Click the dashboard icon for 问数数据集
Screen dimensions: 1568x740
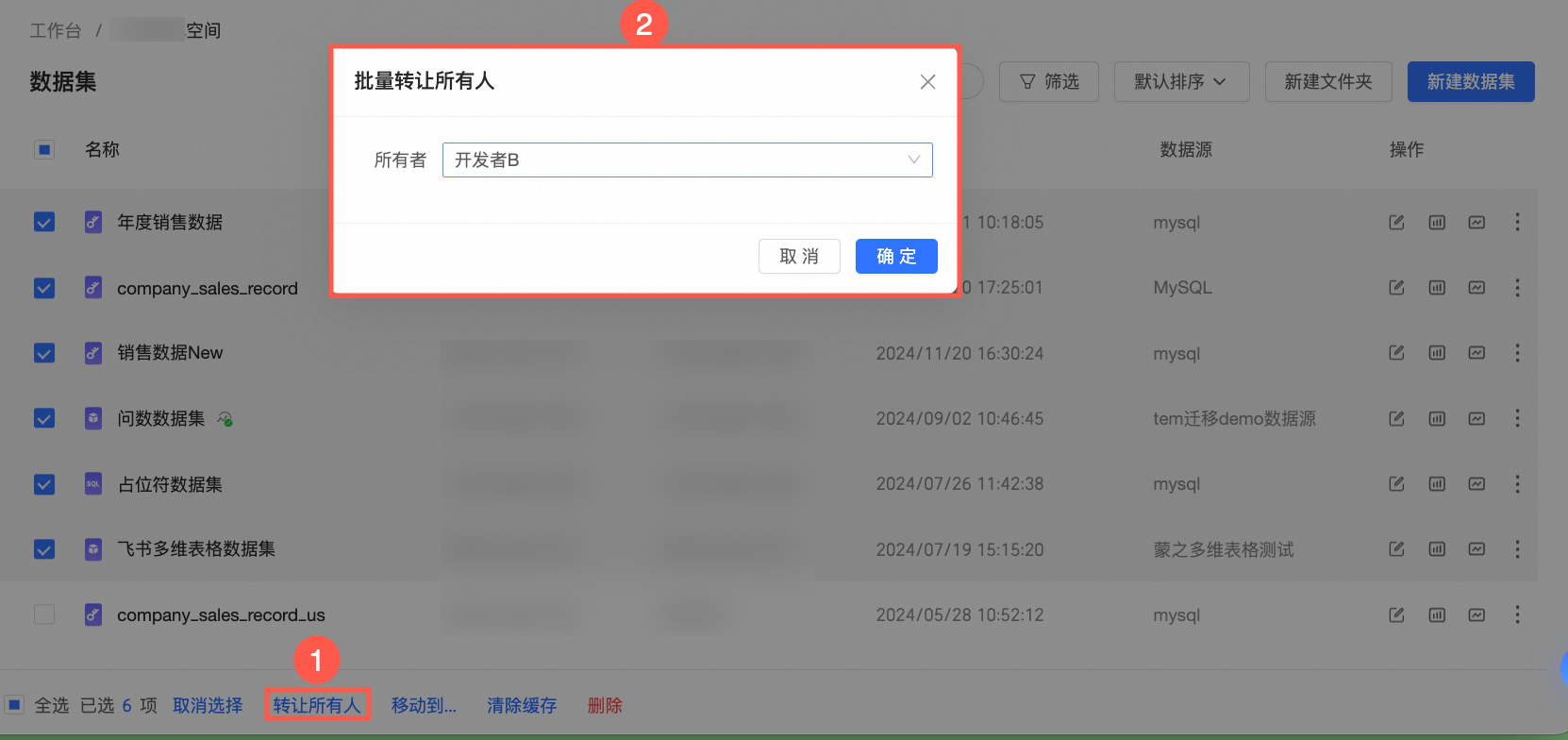point(1437,418)
